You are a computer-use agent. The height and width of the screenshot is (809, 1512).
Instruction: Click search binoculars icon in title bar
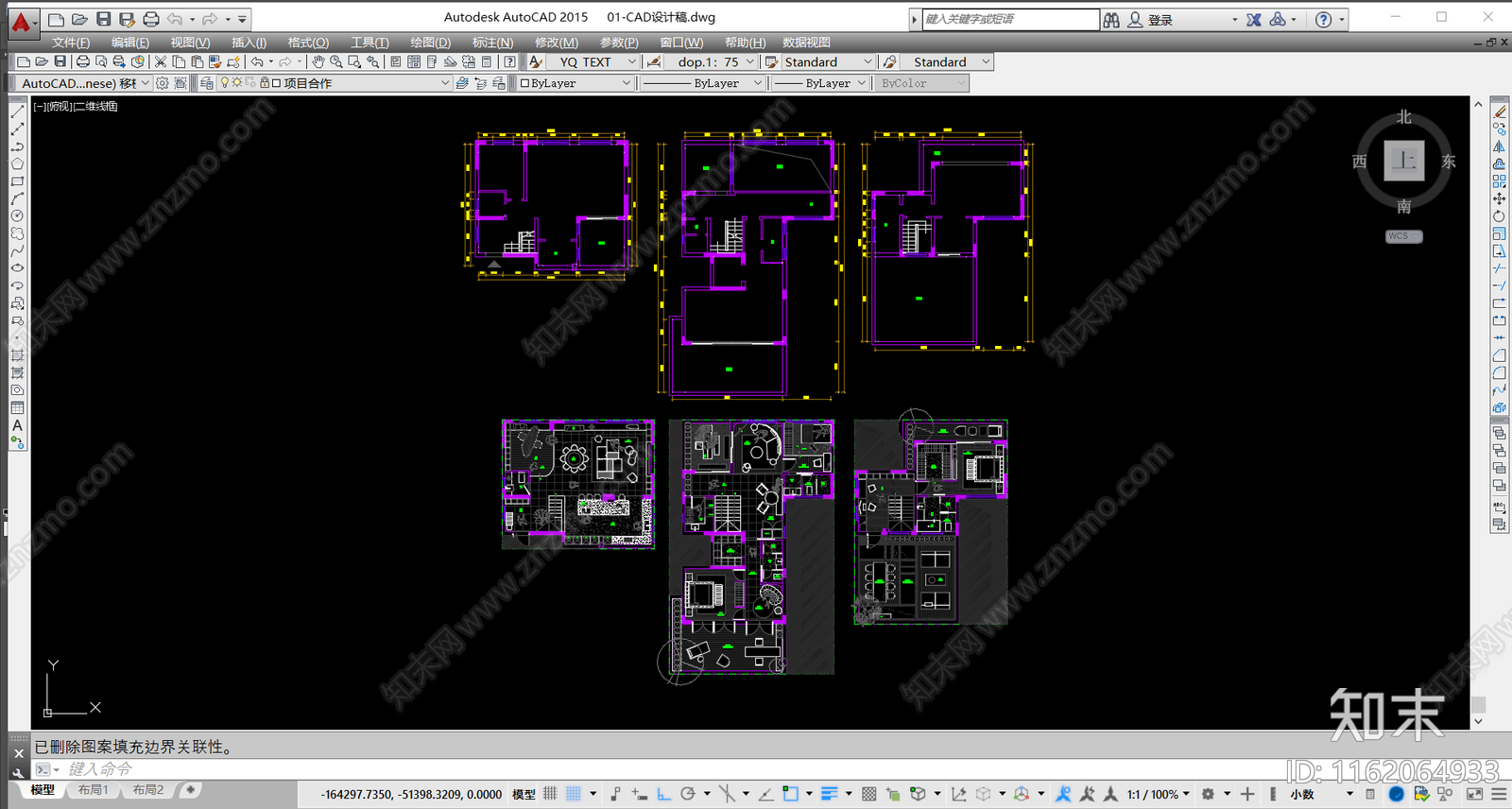(x=1111, y=19)
